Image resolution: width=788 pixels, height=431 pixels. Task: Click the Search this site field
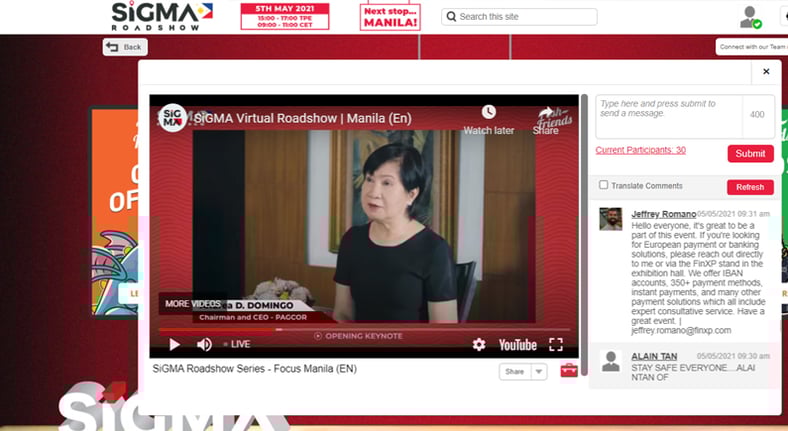(x=519, y=17)
